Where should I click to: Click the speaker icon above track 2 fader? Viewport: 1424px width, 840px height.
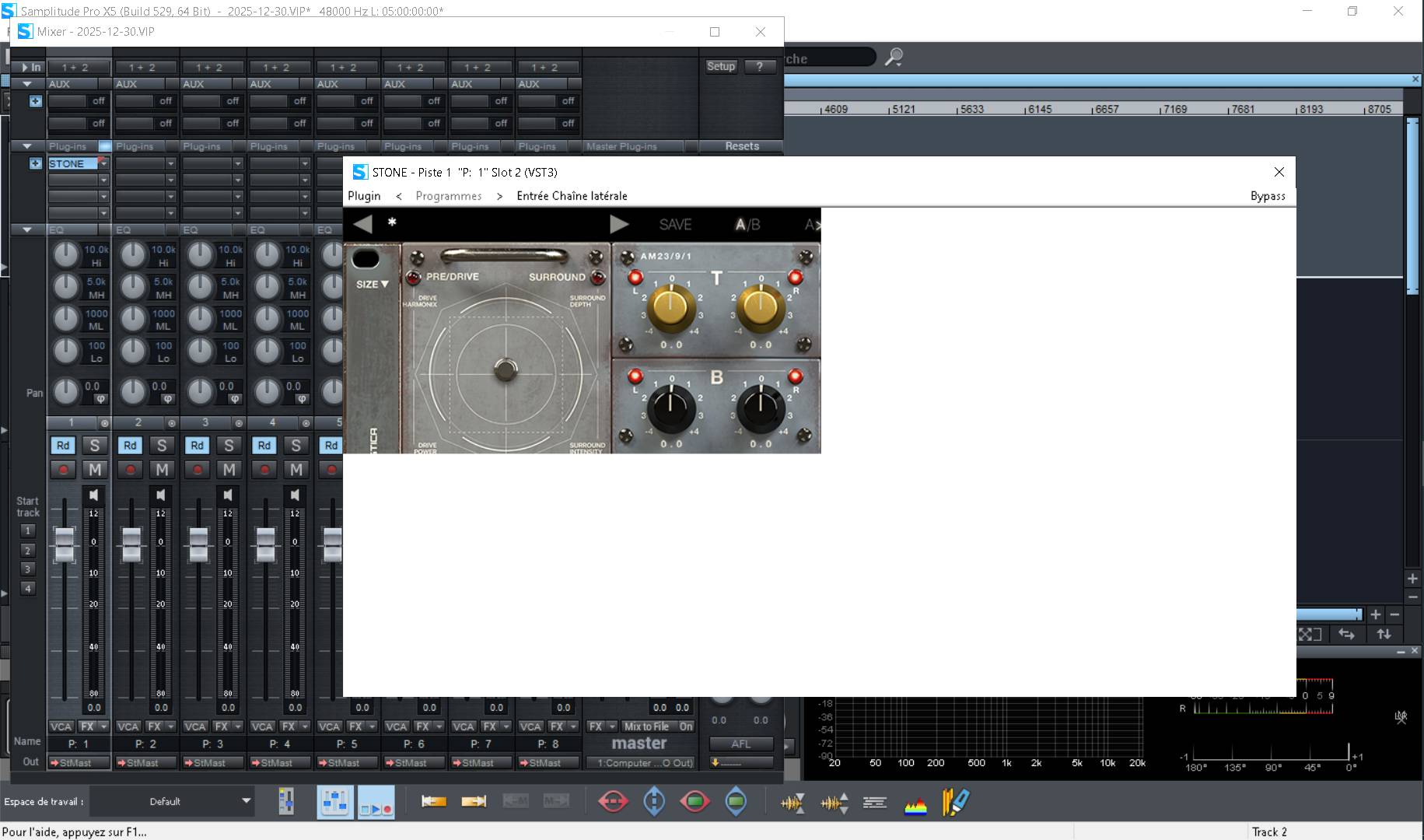161,495
